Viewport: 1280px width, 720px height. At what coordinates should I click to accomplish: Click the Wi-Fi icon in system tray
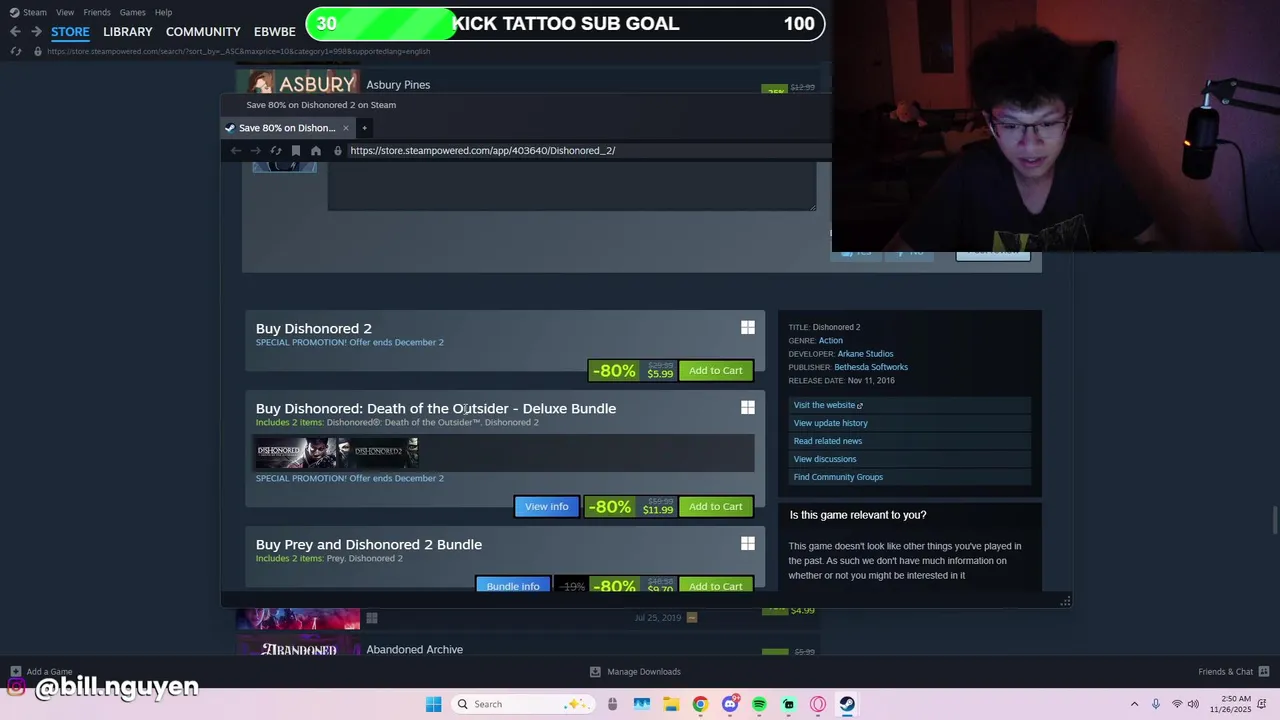[x=1176, y=704]
